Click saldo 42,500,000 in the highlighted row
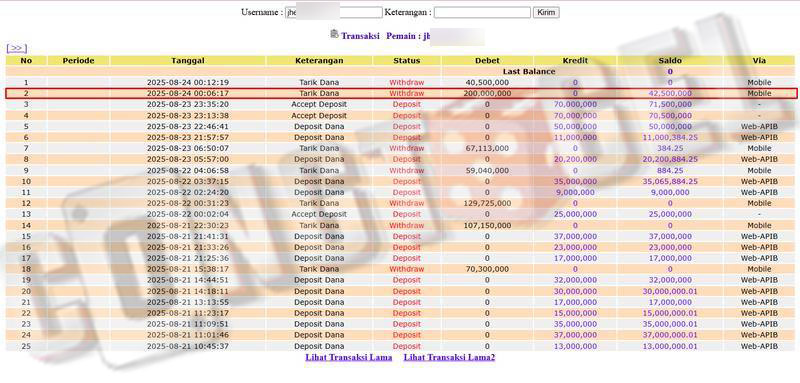800x383 pixels. coord(670,93)
